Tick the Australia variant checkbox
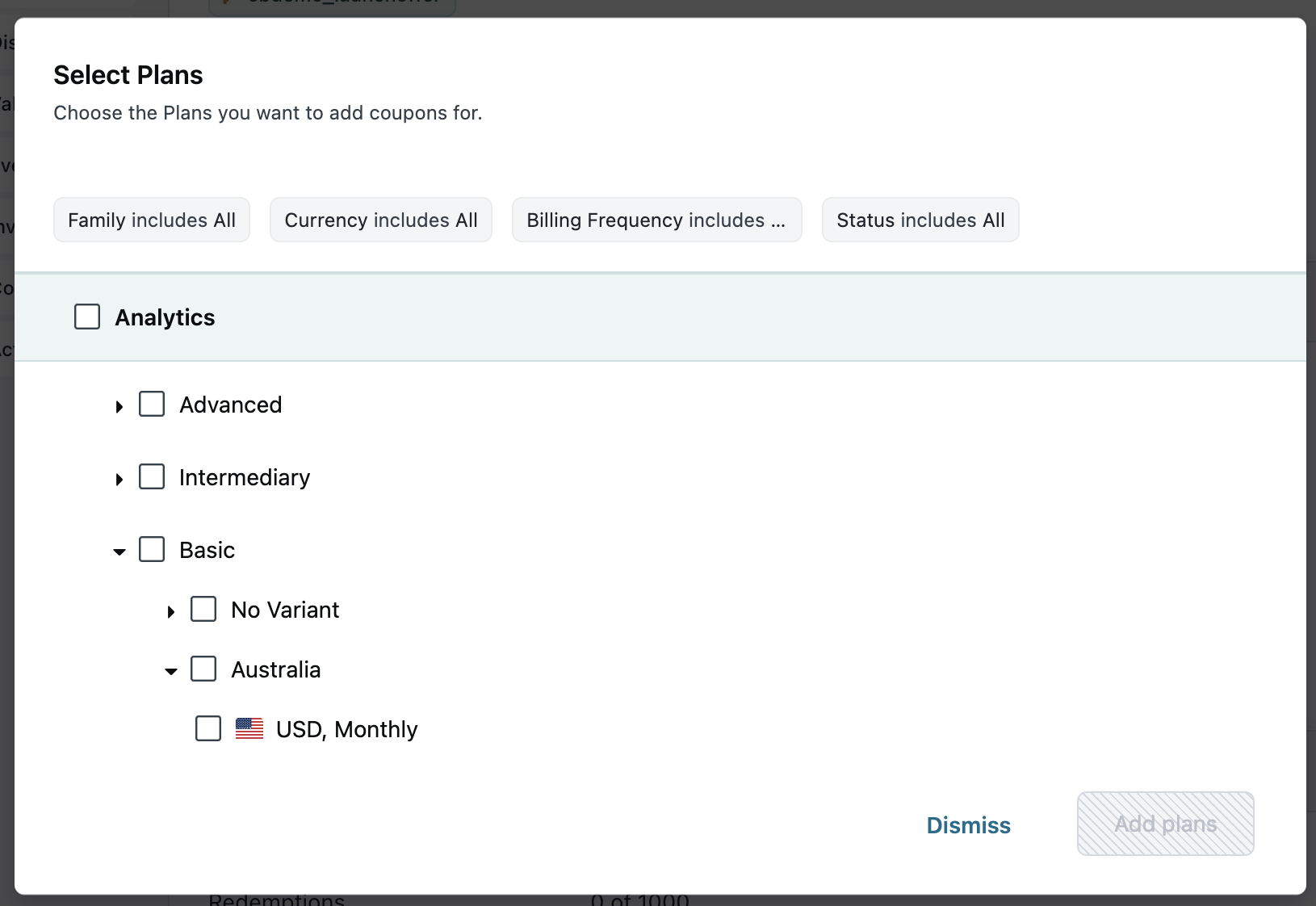The width and height of the screenshot is (1316, 906). [x=203, y=669]
